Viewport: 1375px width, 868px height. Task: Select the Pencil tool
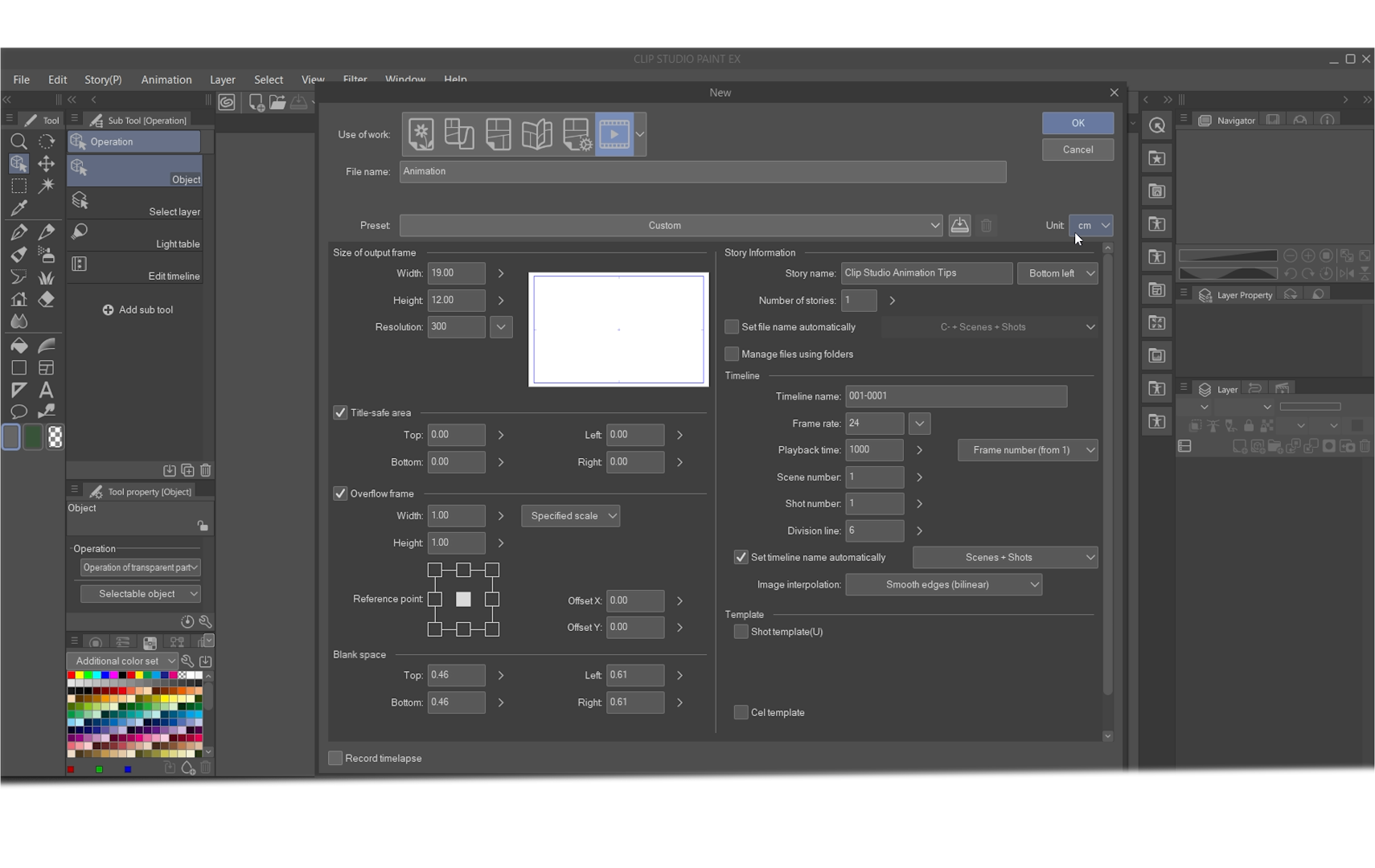click(47, 232)
